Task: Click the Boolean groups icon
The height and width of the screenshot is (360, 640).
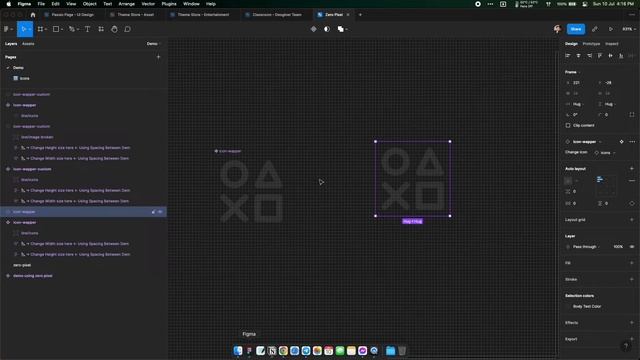Action: point(340,29)
